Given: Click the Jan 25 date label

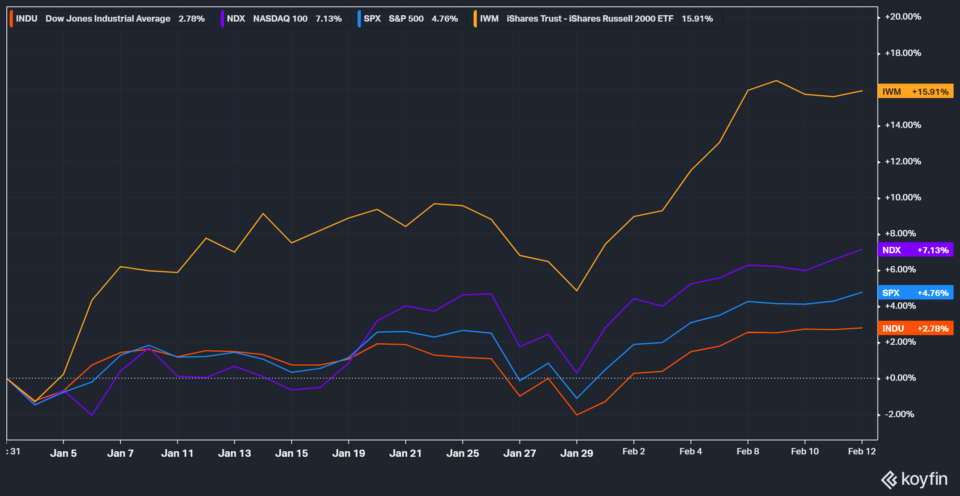Looking at the screenshot, I should (462, 454).
